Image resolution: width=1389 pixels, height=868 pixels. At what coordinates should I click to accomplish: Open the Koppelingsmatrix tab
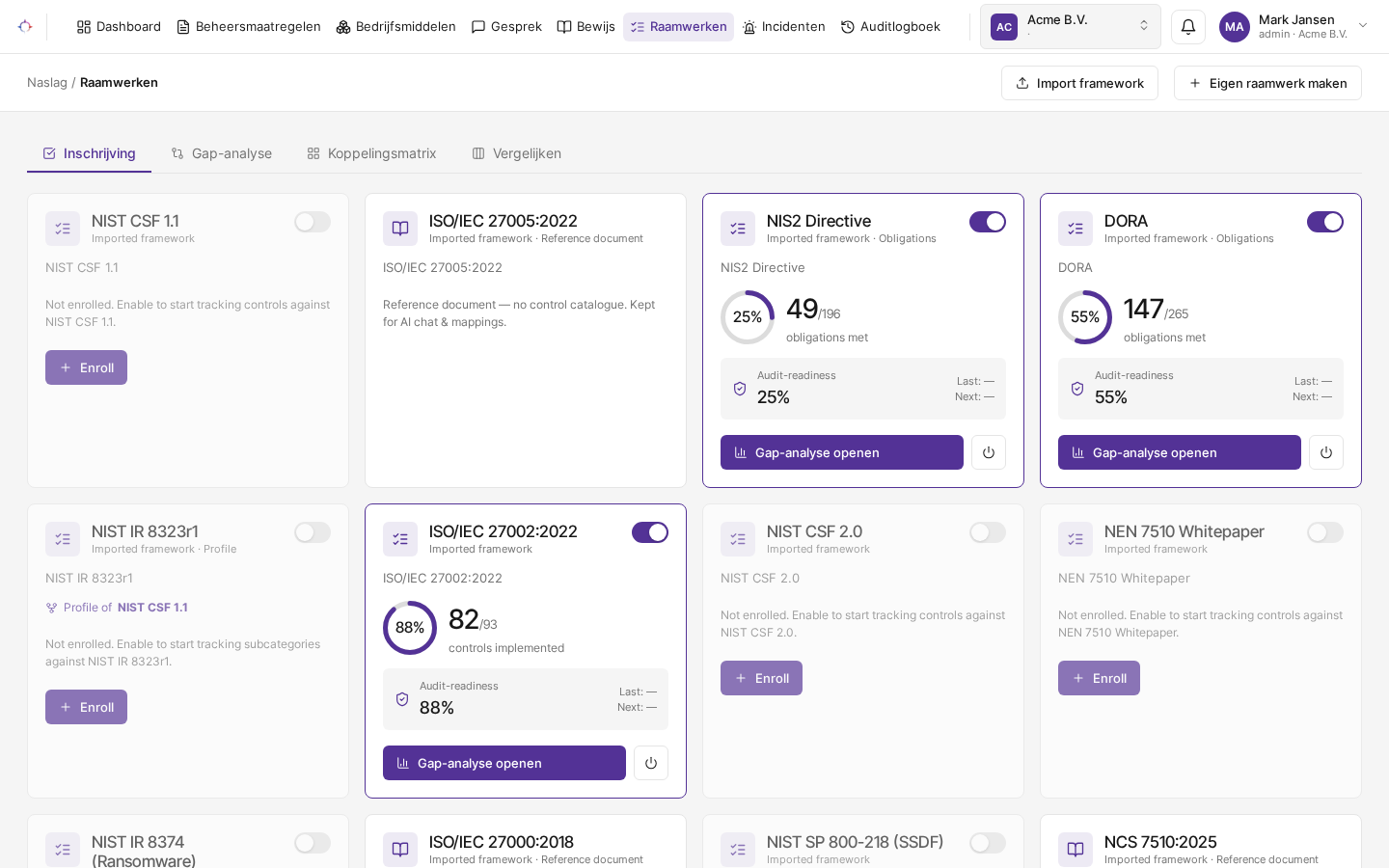371,153
